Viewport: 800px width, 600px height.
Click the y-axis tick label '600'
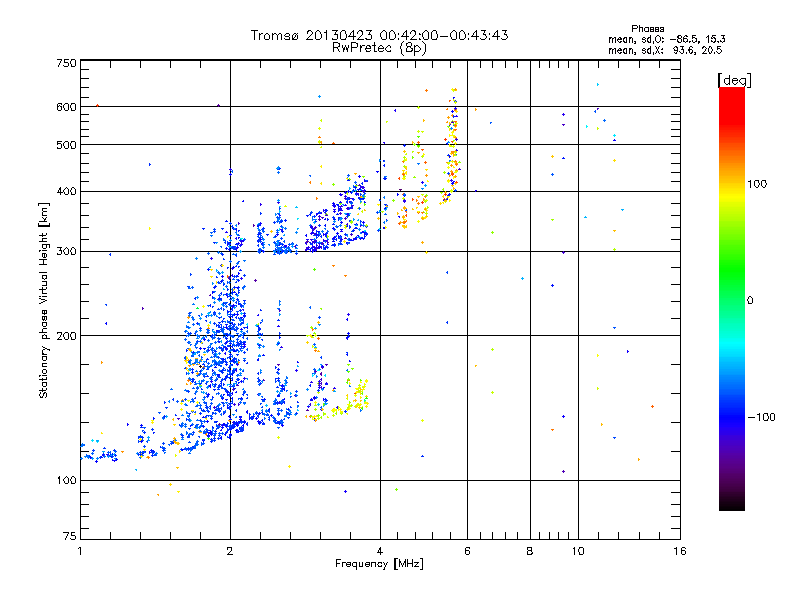[67, 107]
